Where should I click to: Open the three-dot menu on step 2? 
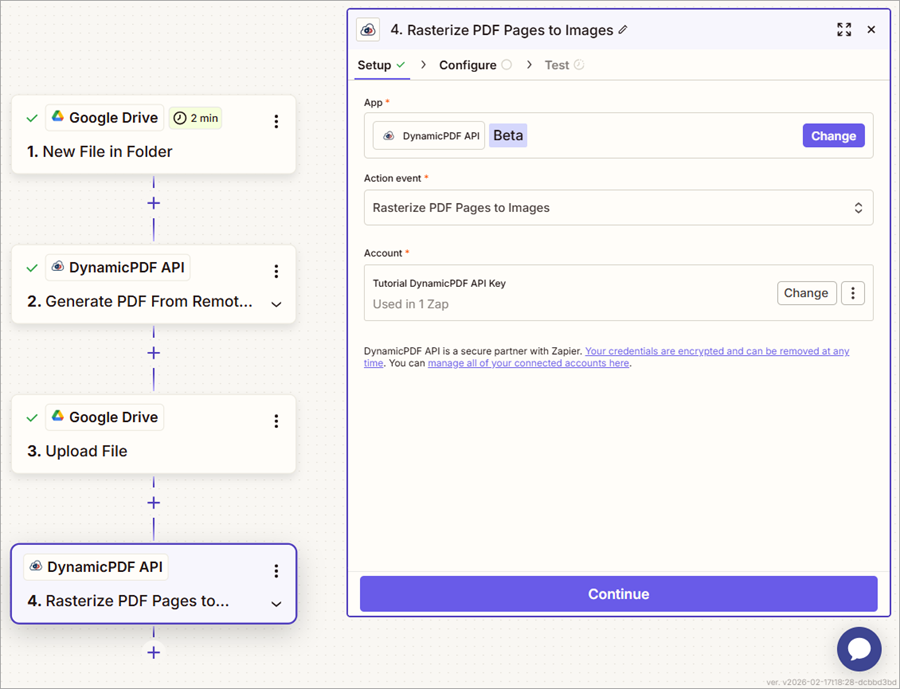tap(276, 271)
